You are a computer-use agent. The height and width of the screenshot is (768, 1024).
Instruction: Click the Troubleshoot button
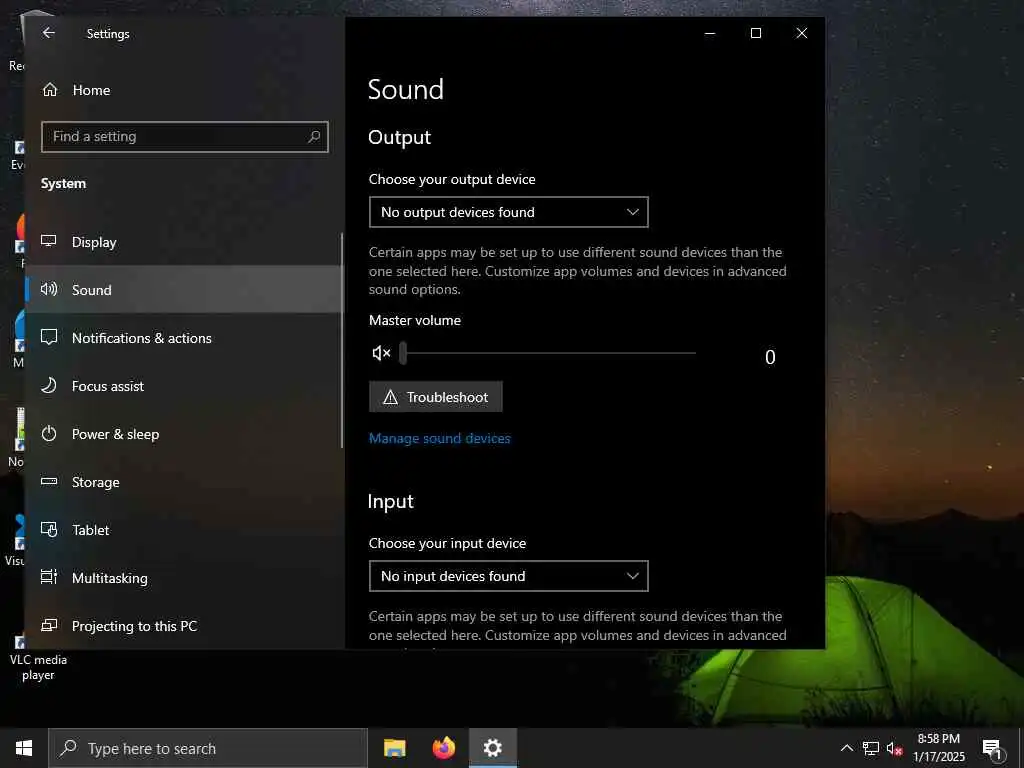click(436, 397)
